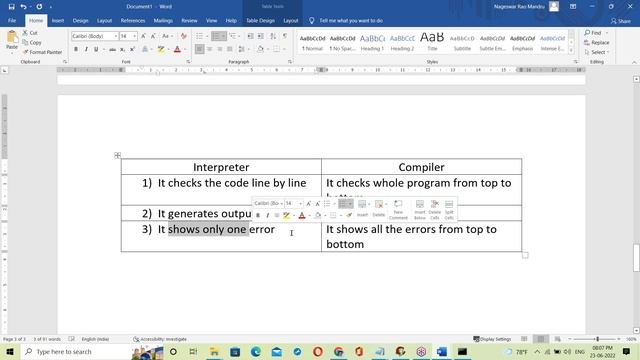Center align text in the ribbon

[x=209, y=49]
